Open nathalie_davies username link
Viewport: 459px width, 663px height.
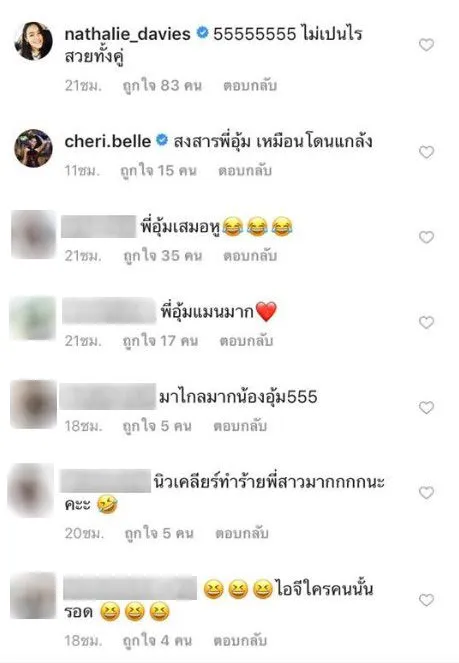(127, 34)
